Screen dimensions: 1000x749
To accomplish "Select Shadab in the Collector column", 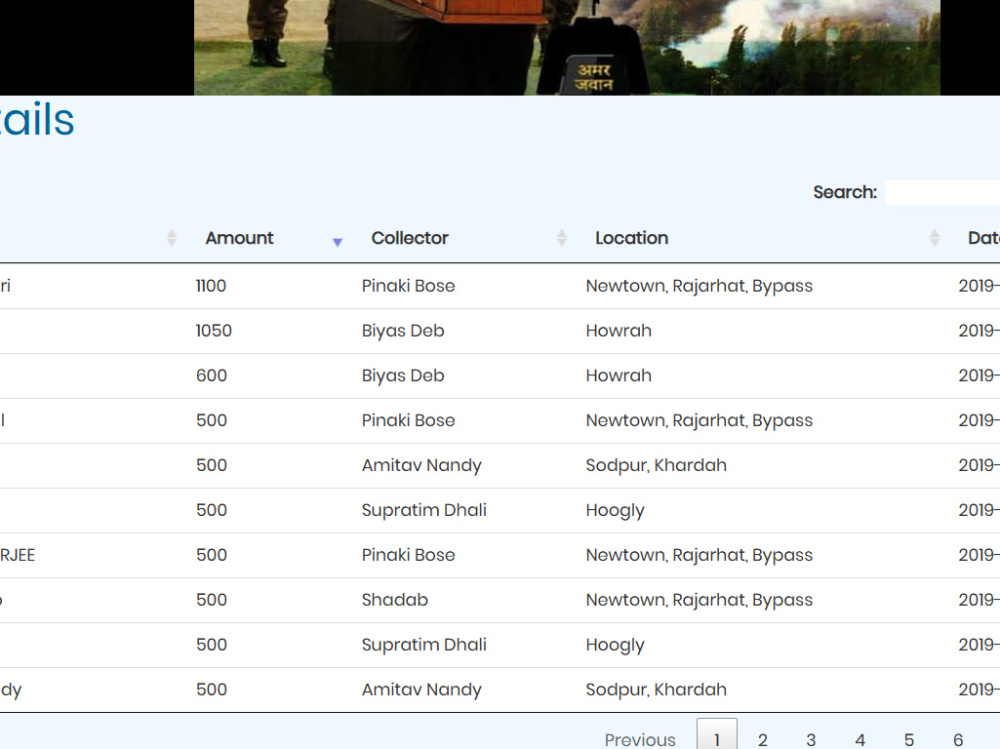I will [x=395, y=600].
